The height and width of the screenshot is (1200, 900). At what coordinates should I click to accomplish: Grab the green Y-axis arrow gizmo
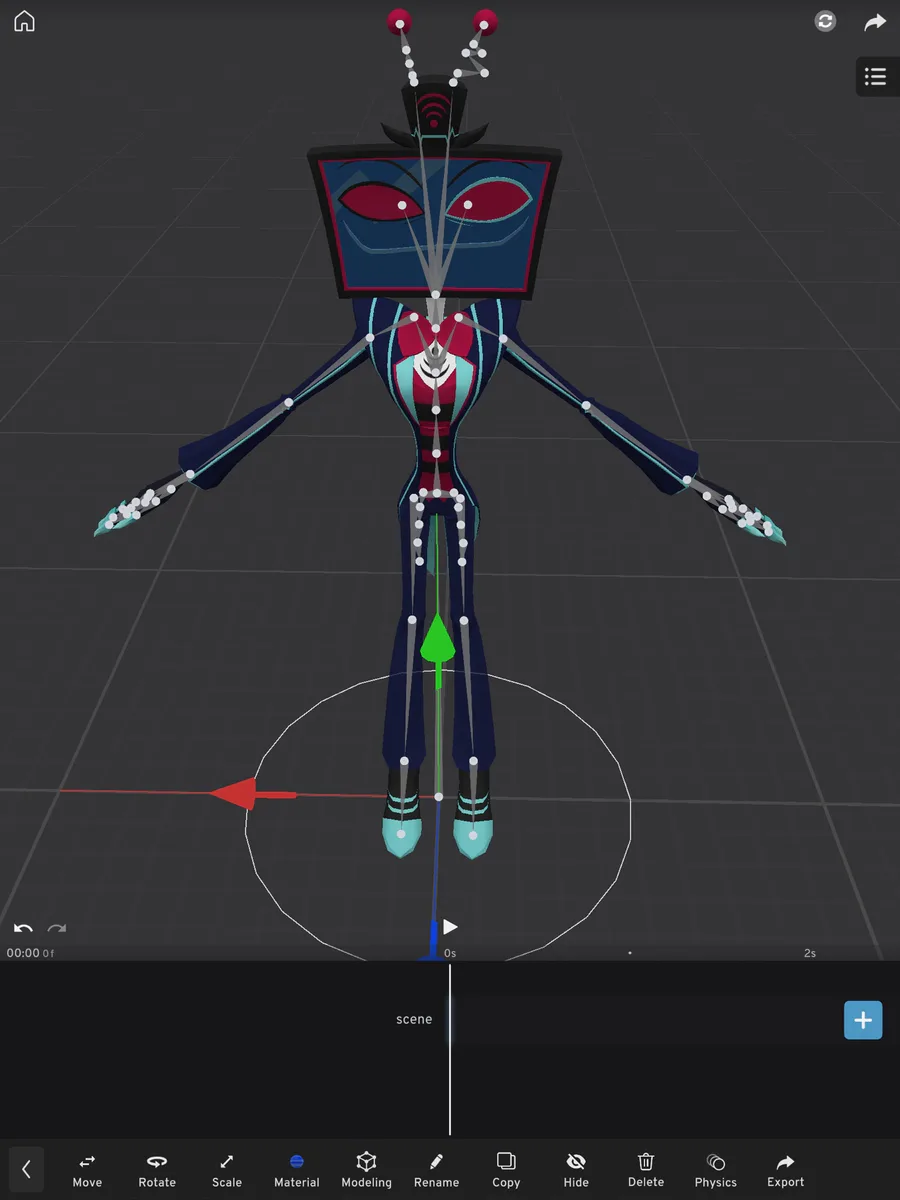pyautogui.click(x=437, y=640)
